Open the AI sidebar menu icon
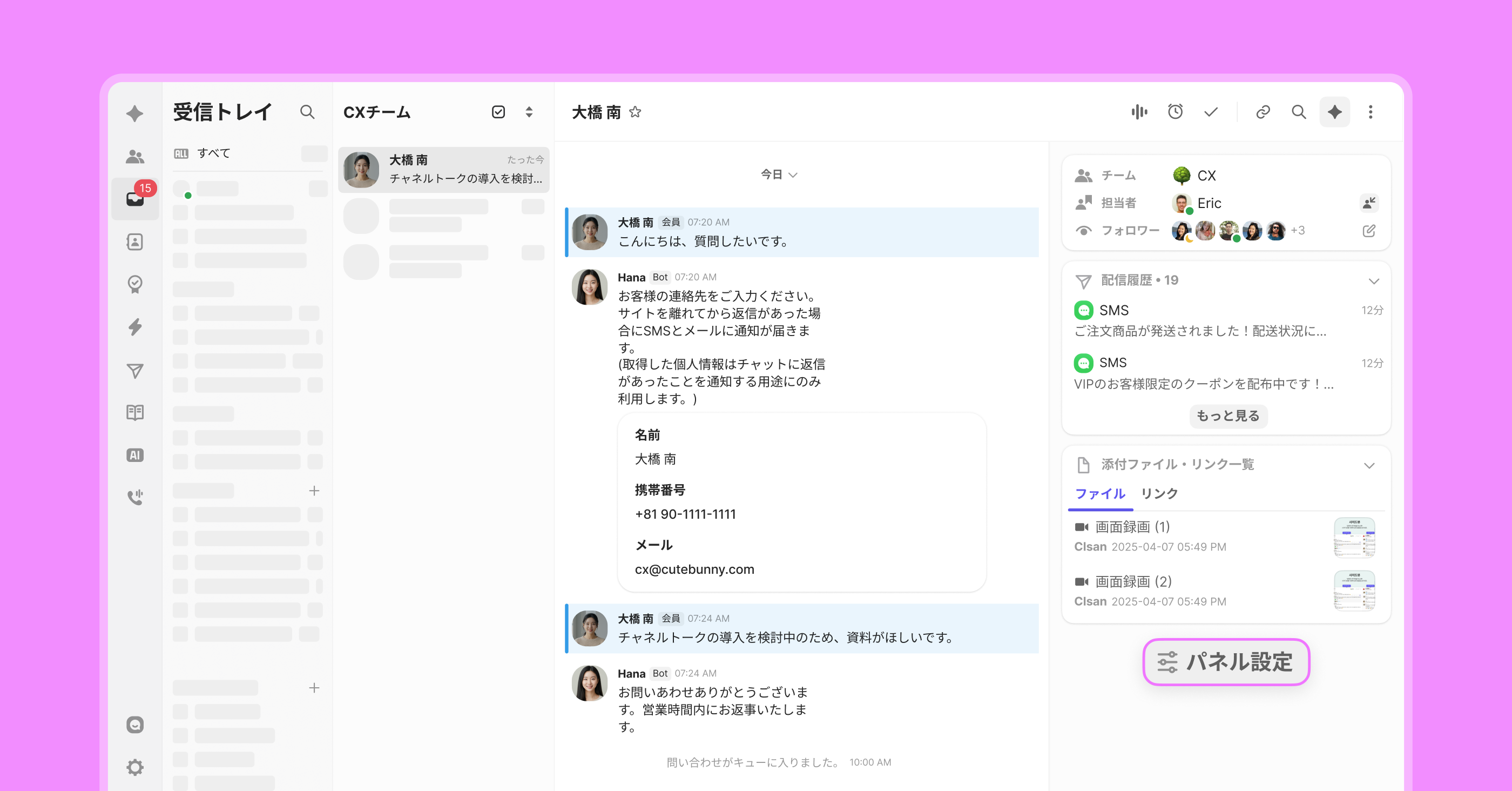1512x791 pixels. point(135,455)
